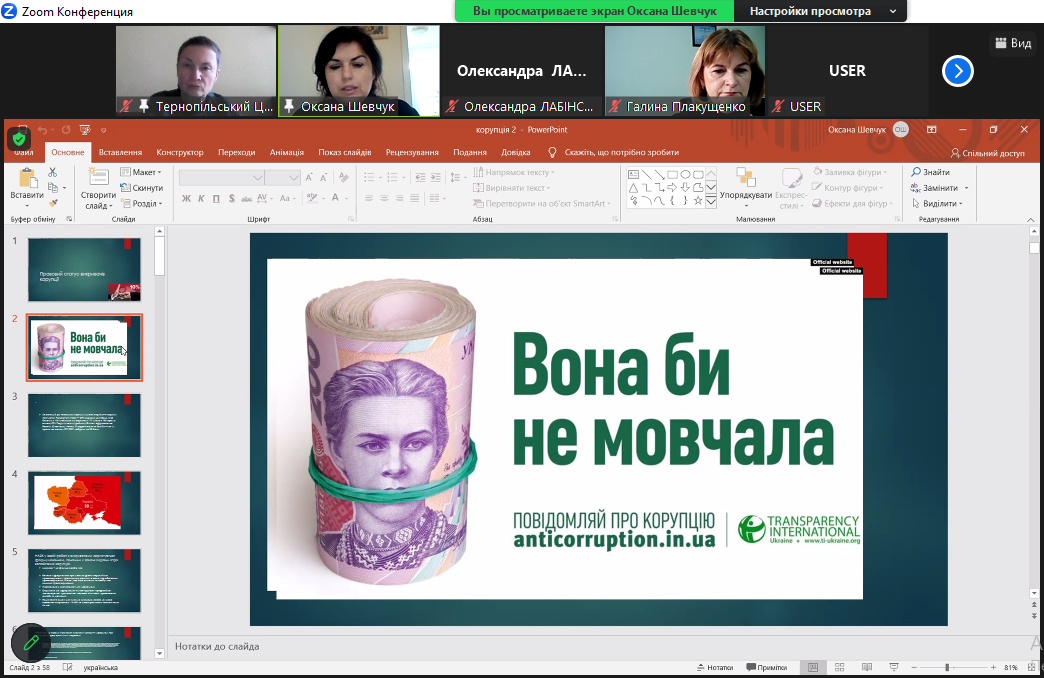Click the Вставити paste icon

pyautogui.click(x=27, y=180)
